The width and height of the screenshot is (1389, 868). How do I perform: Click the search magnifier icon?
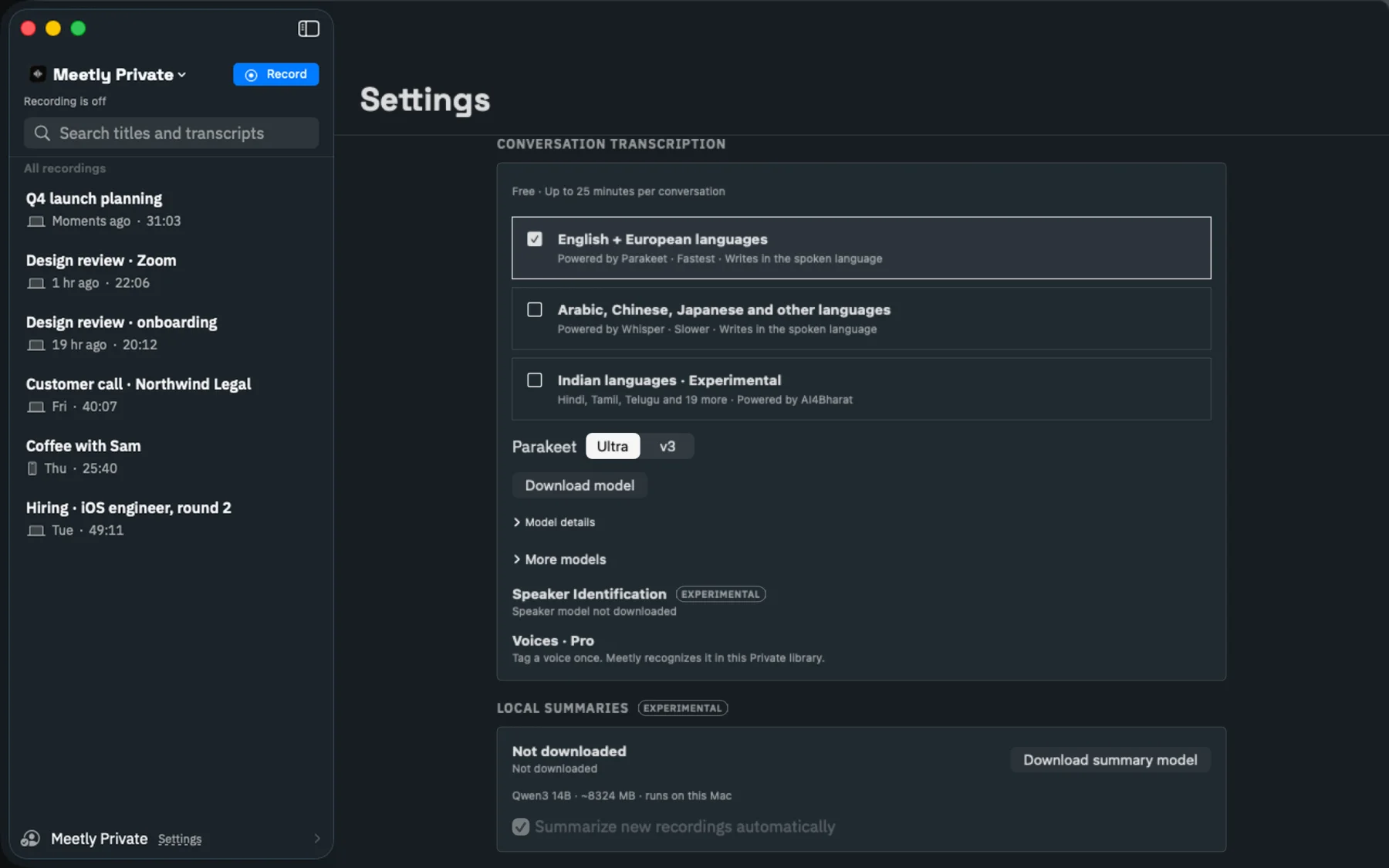coord(42,133)
